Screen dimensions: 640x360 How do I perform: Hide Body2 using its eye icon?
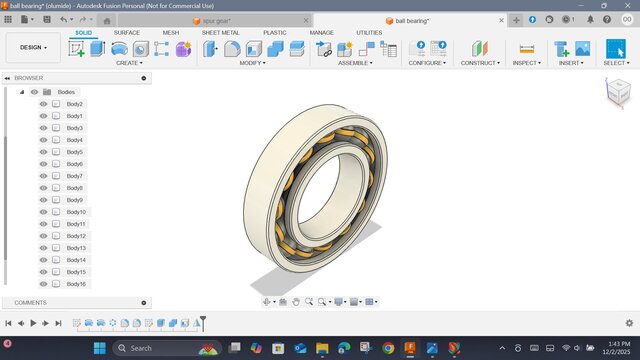(43, 104)
